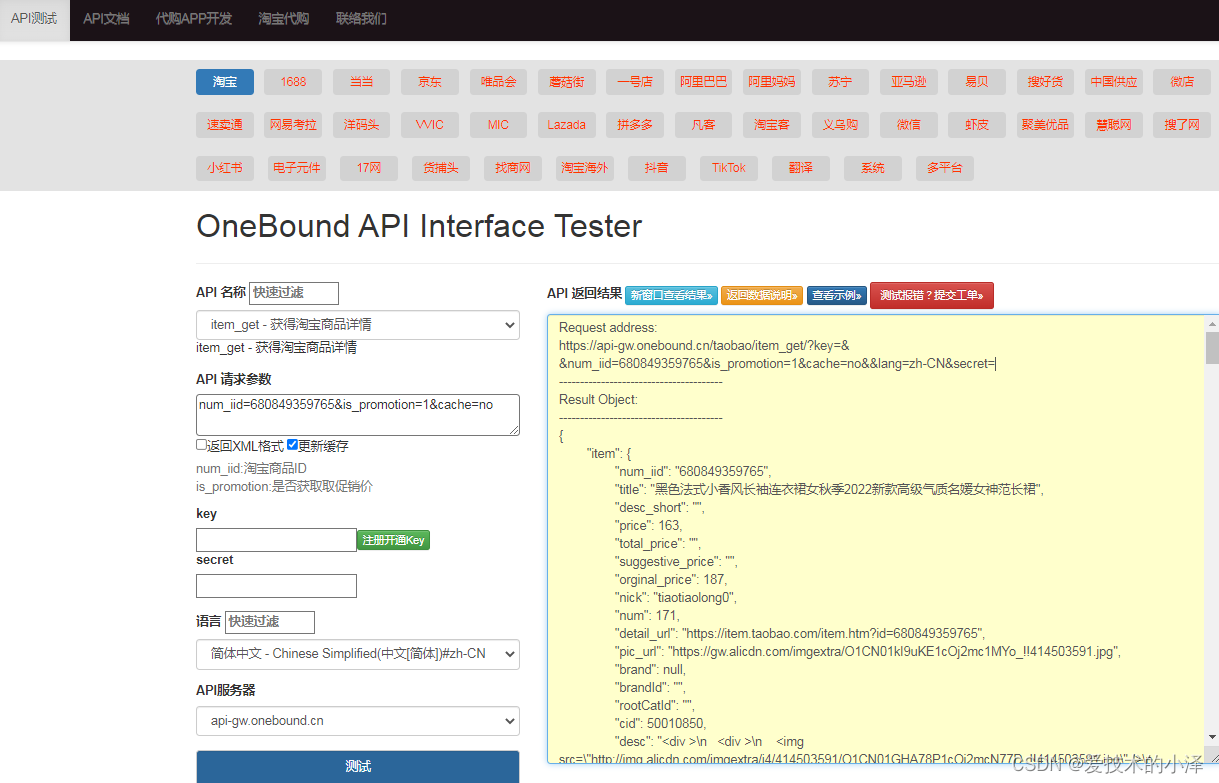Switch to the 唯品会 platform
Viewport: 1219px width, 783px height.
(x=498, y=82)
